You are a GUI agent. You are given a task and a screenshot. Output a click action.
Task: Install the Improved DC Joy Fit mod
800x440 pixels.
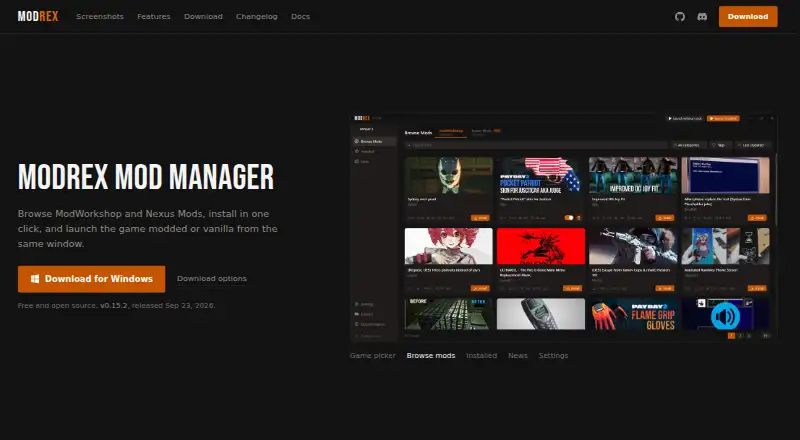(665, 217)
